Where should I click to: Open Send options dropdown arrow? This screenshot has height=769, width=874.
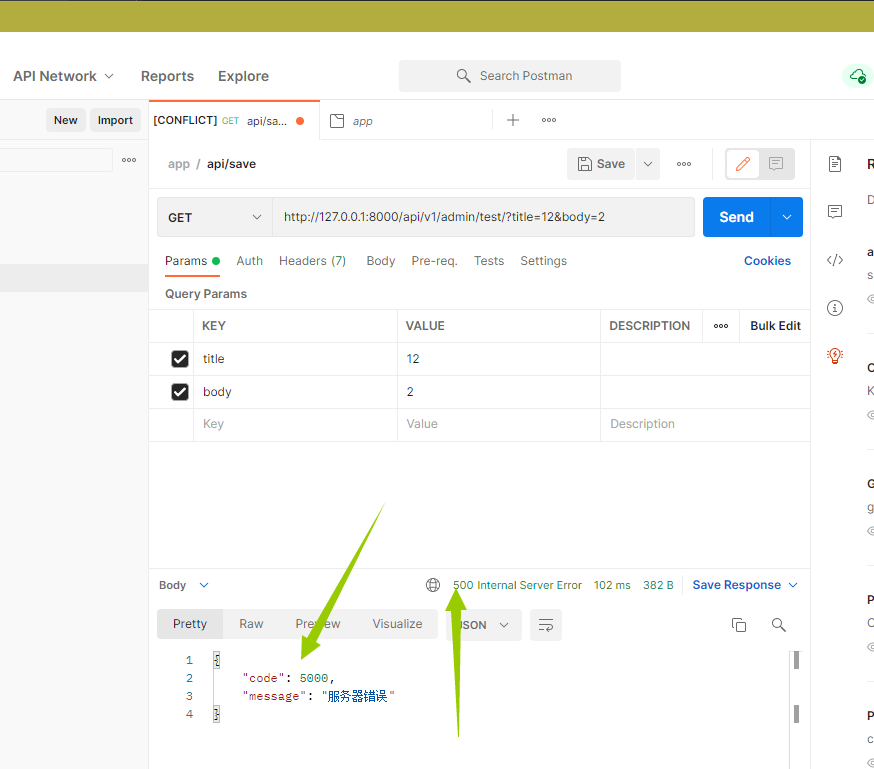[786, 217]
